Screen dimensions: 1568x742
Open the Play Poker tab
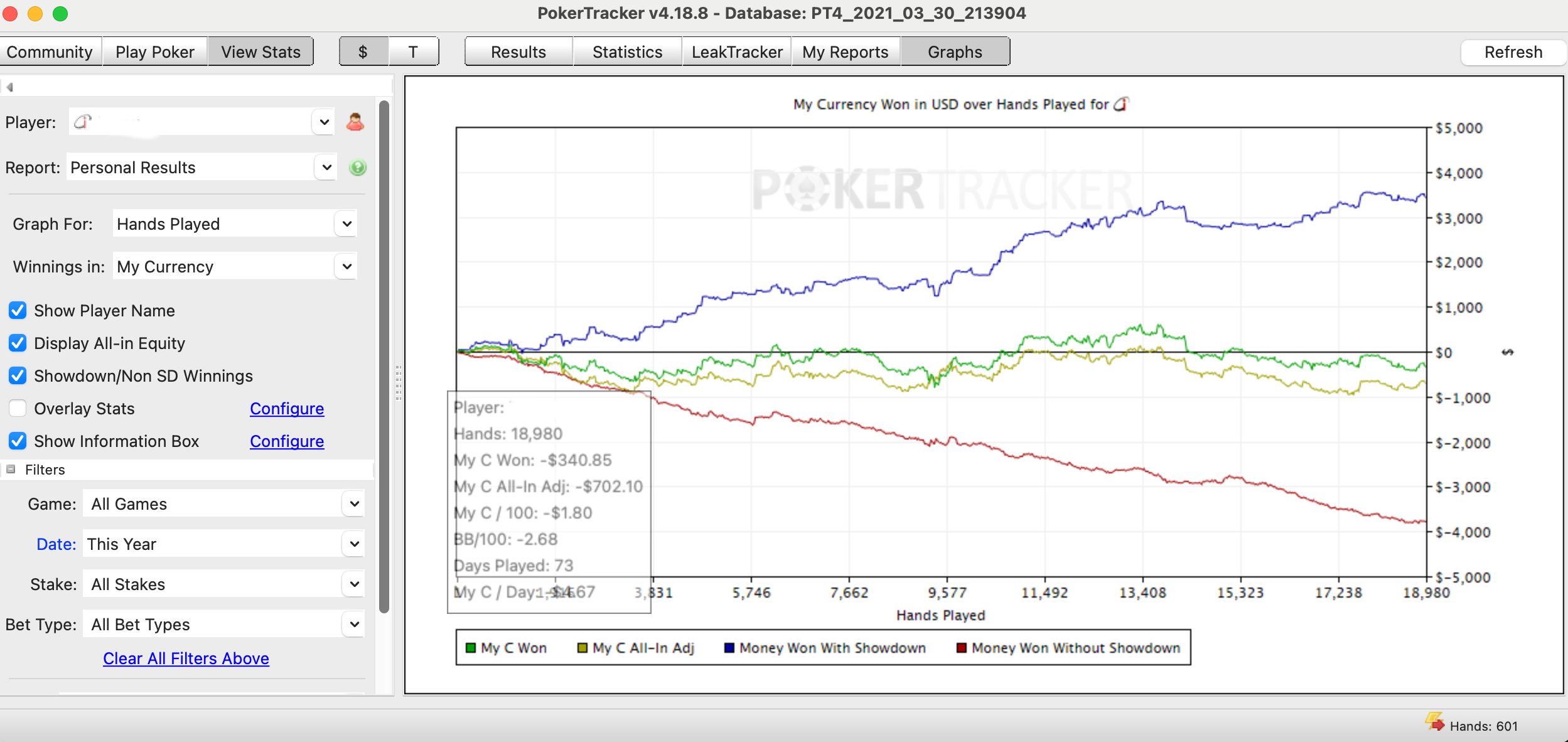(155, 52)
